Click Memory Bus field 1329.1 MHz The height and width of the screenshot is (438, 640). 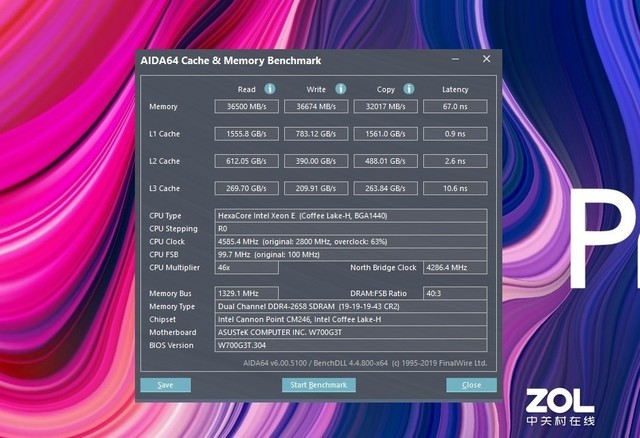247,293
